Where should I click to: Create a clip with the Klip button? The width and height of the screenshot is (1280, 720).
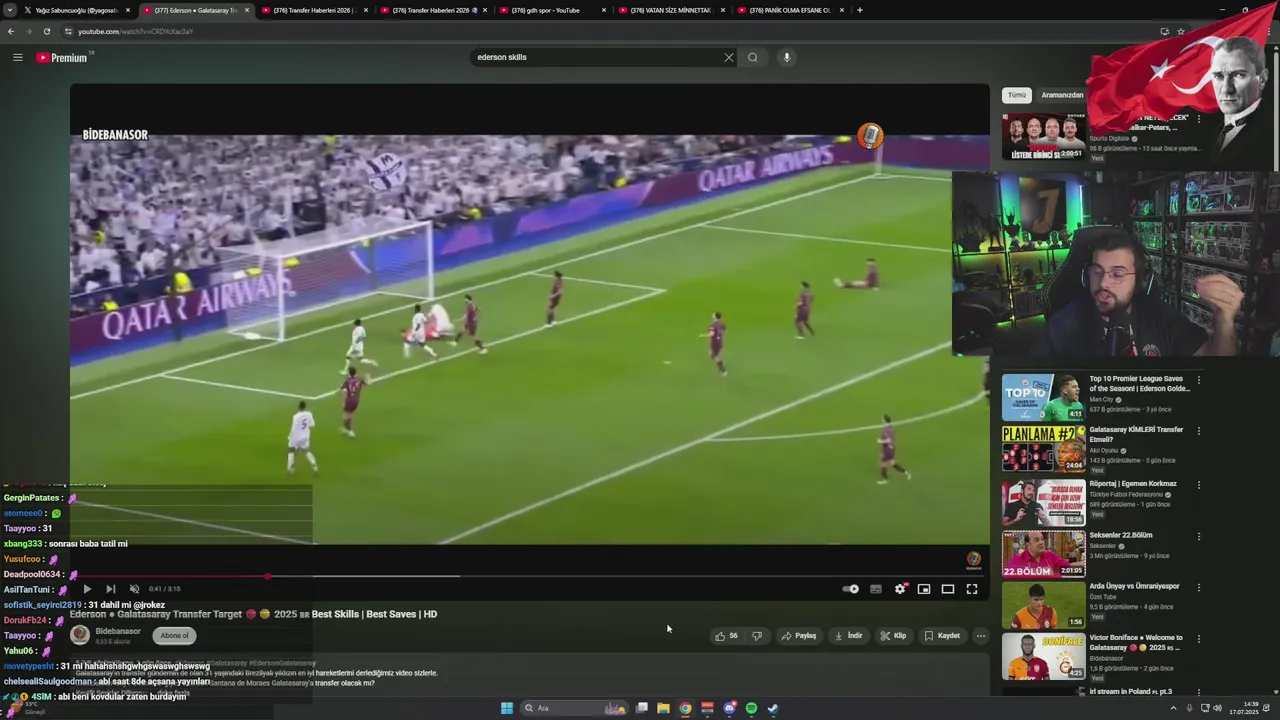[893, 636]
